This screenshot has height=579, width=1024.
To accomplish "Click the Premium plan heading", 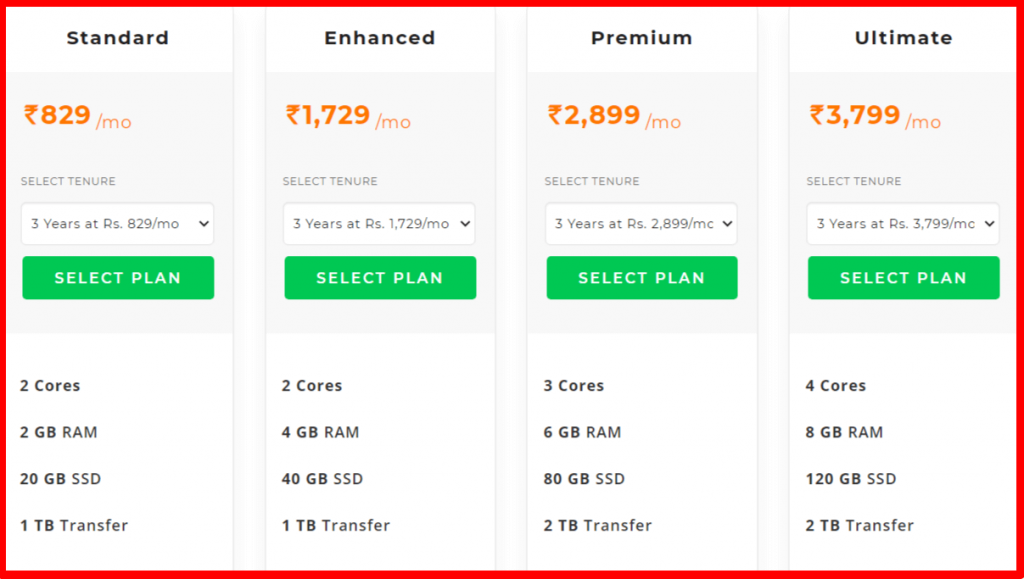I will 642,38.
